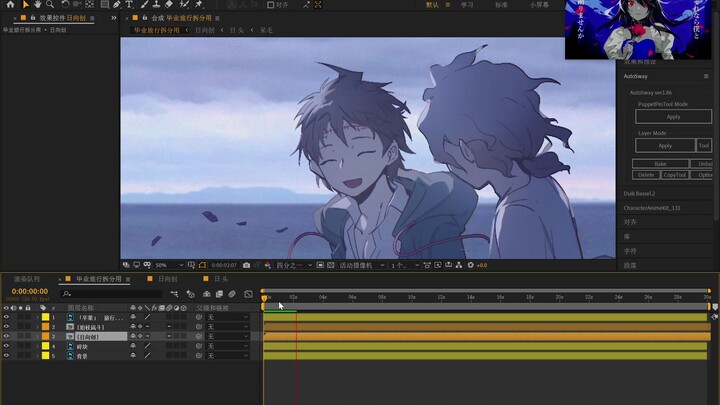Click the yellow label swatch of layer 1

pyautogui.click(x=45, y=317)
